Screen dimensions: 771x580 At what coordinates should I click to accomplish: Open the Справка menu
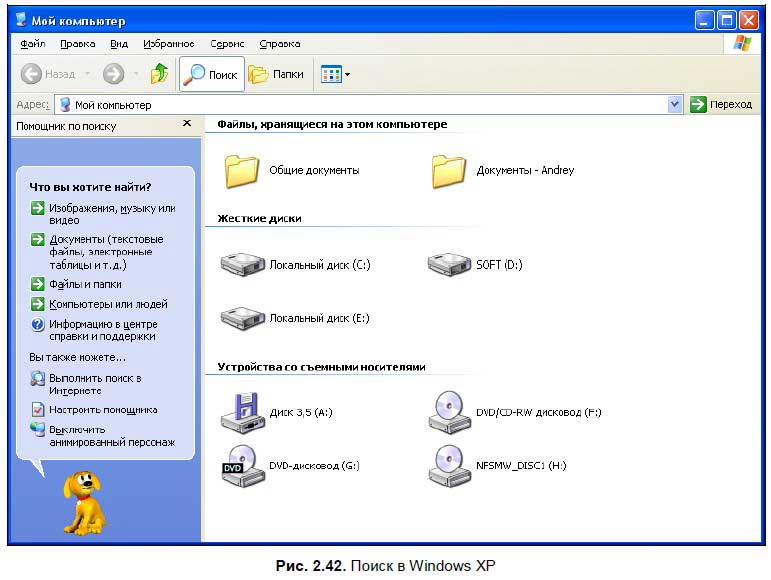280,44
